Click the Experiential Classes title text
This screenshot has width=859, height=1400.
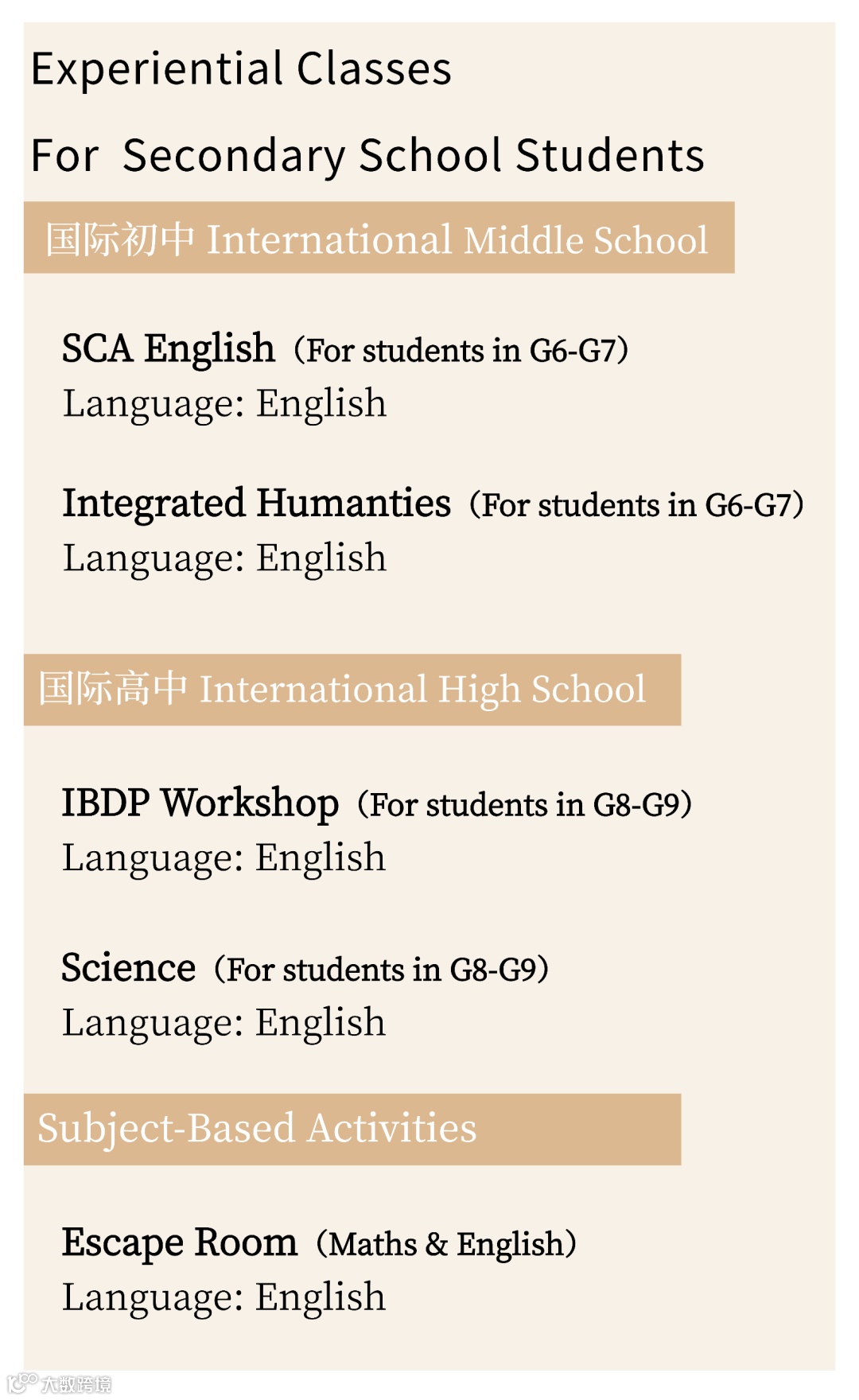[241, 68]
